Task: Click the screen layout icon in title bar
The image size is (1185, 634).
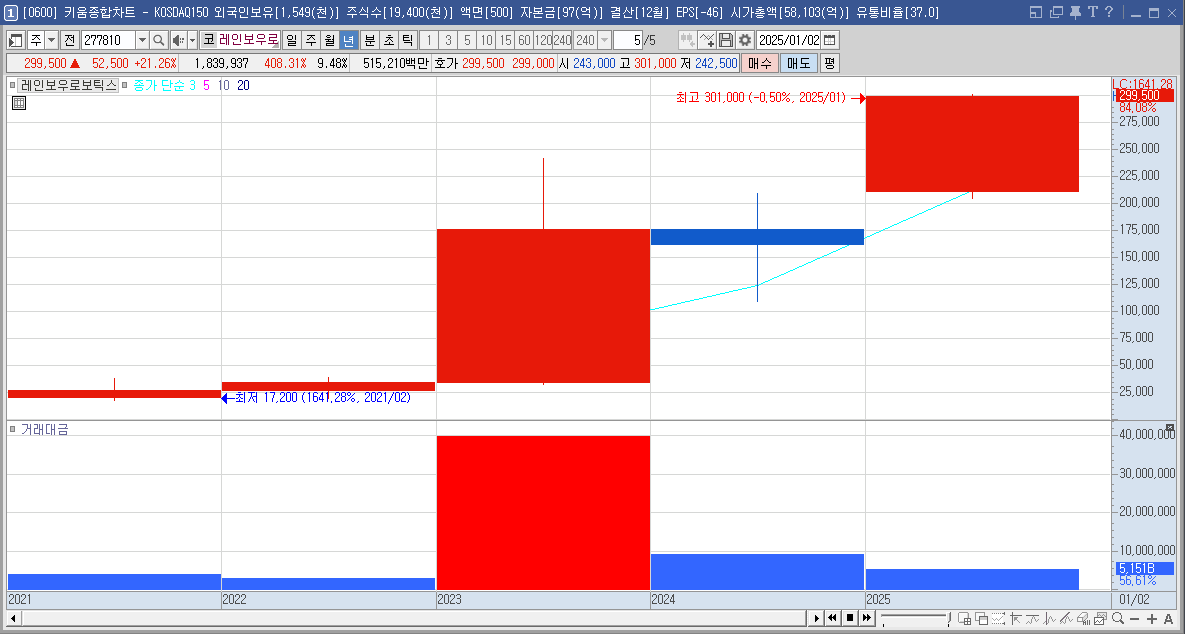Action: pyautogui.click(x=1036, y=12)
